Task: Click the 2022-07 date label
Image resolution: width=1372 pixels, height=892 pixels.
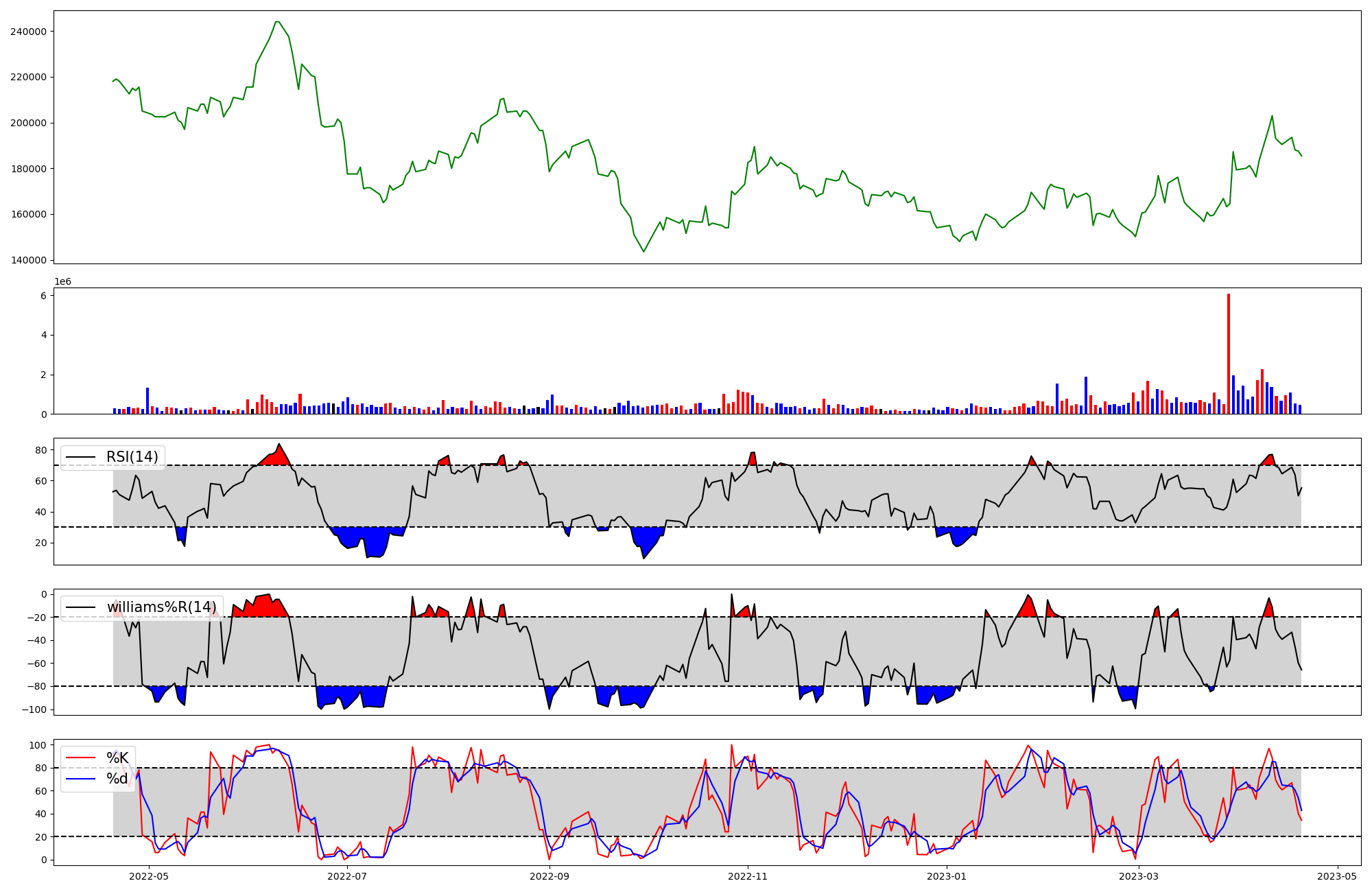Action: coord(347,876)
